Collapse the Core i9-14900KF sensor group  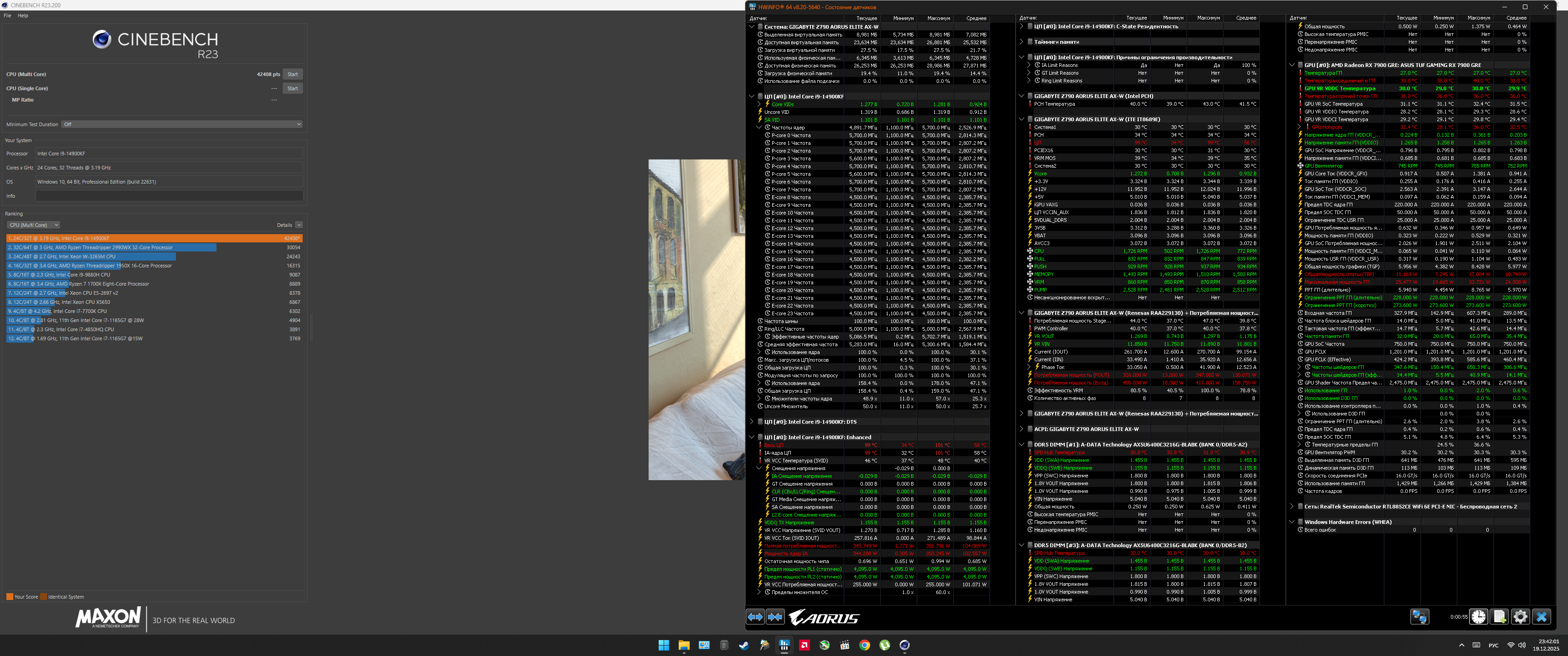coord(752,96)
